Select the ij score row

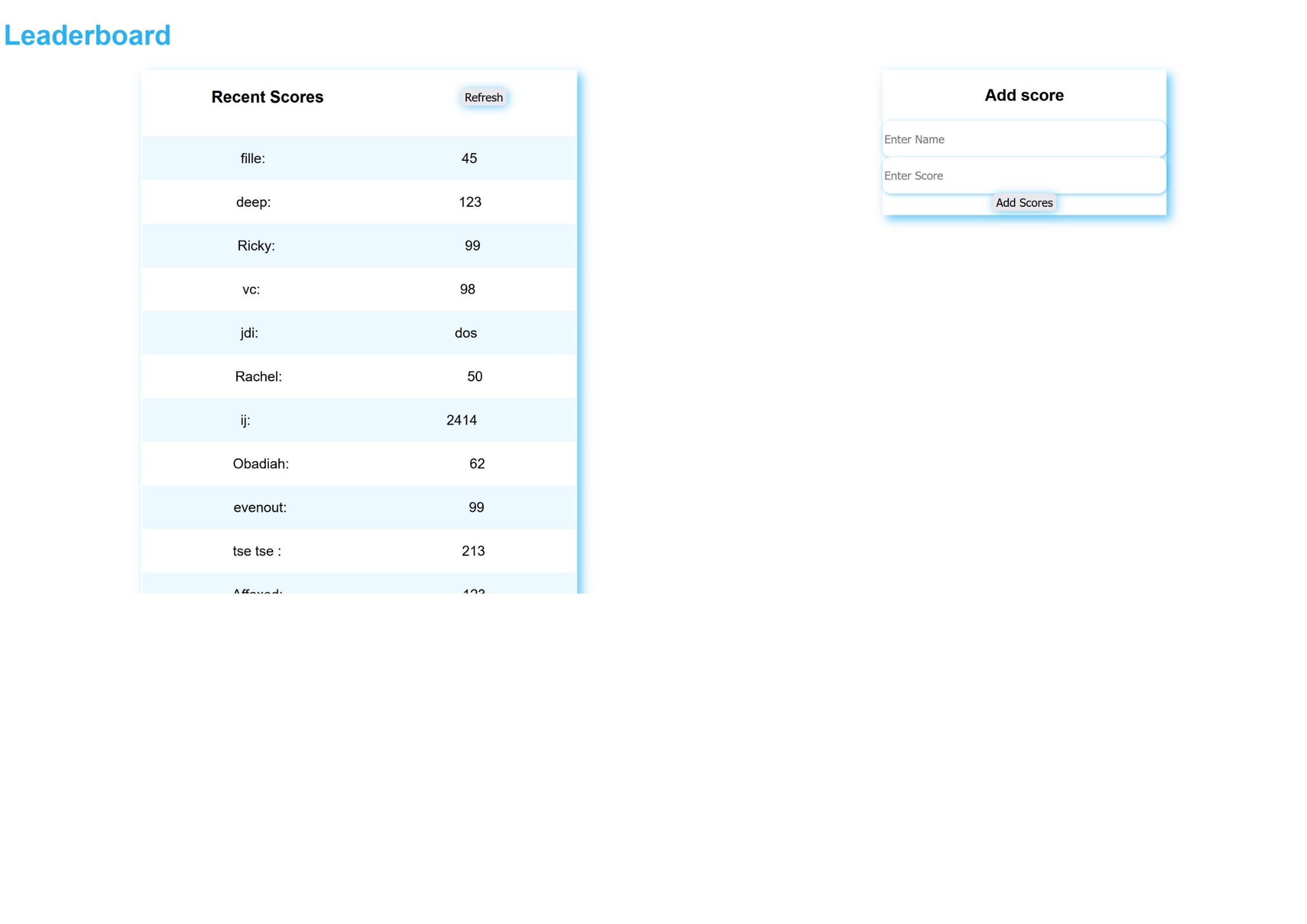pyautogui.click(x=359, y=420)
